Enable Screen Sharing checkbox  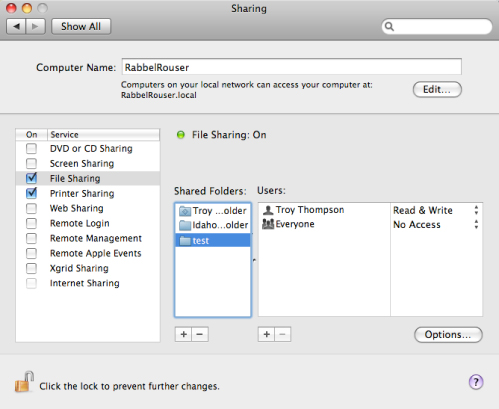[31, 163]
